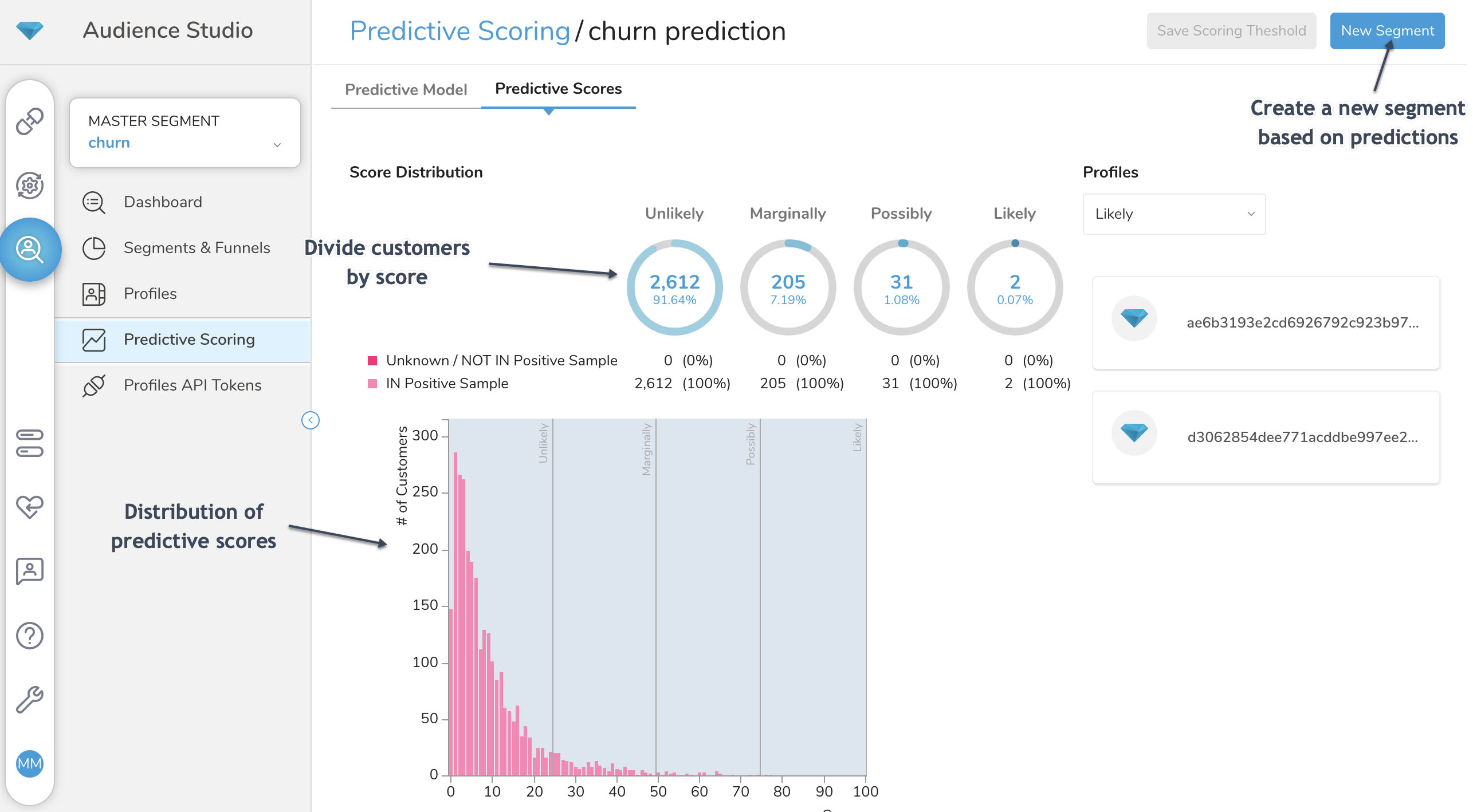This screenshot has width=1473, height=812.
Task: Click the wrench tool sidebar icon
Action: click(x=29, y=696)
